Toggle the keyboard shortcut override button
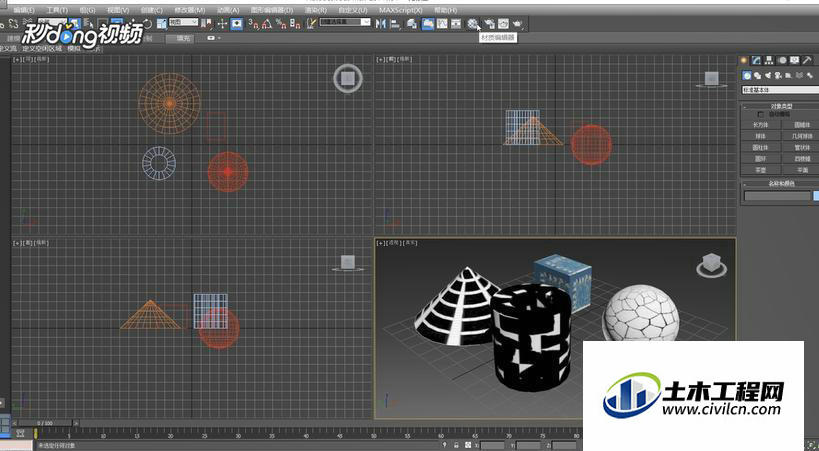The width and height of the screenshot is (819, 451). (x=237, y=24)
